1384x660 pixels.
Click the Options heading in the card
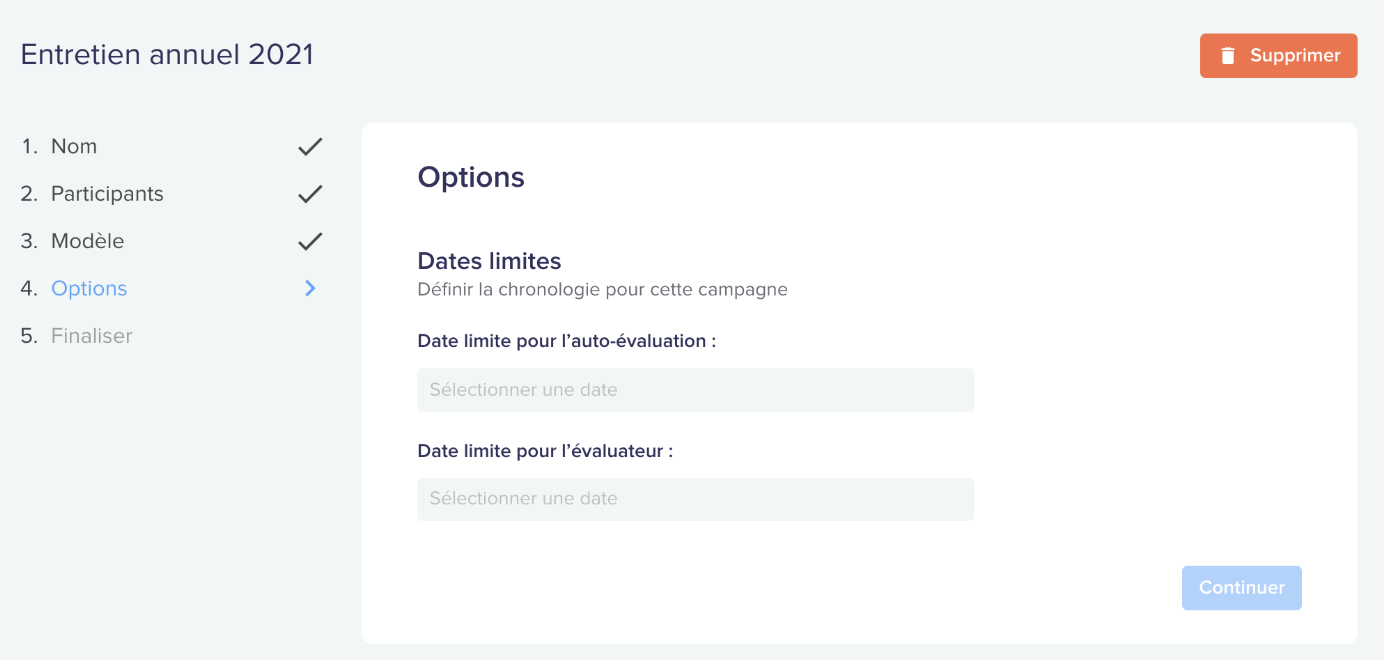[x=471, y=177]
